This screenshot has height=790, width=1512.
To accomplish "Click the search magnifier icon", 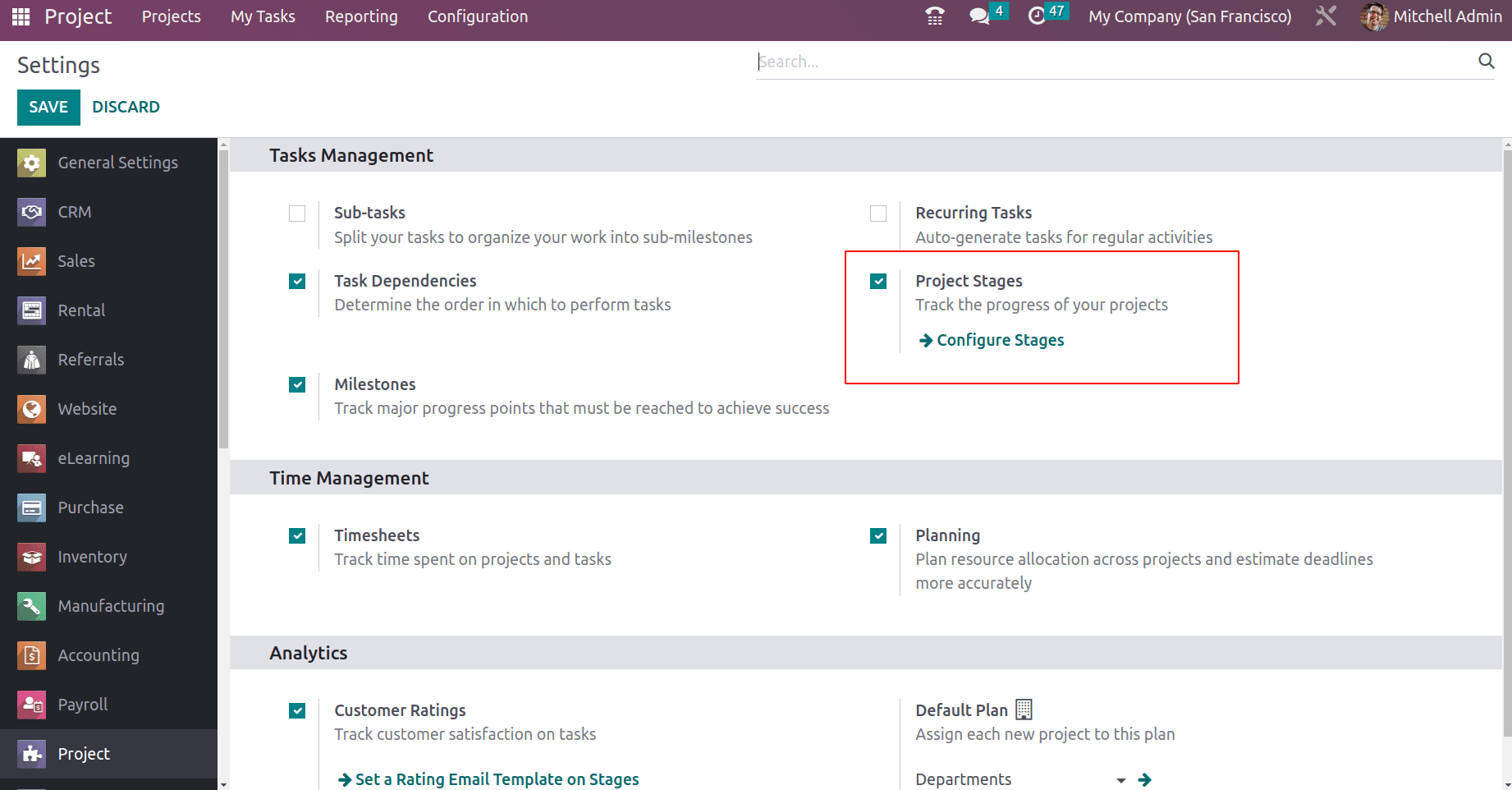I will coord(1486,61).
